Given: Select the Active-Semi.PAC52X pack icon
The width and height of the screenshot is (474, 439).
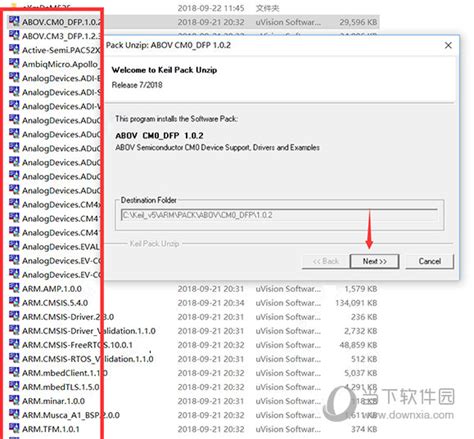Looking at the screenshot, I should tap(14, 49).
